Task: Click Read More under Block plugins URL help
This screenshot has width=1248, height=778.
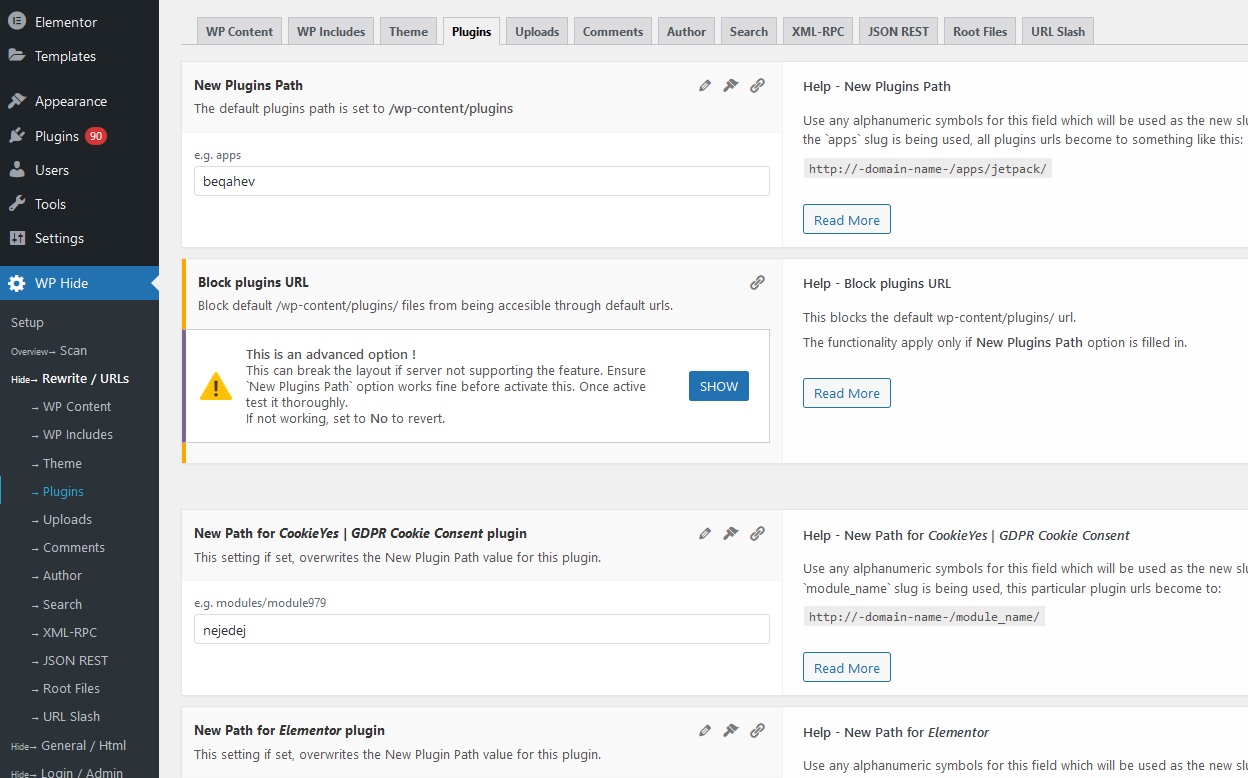Action: pos(846,393)
